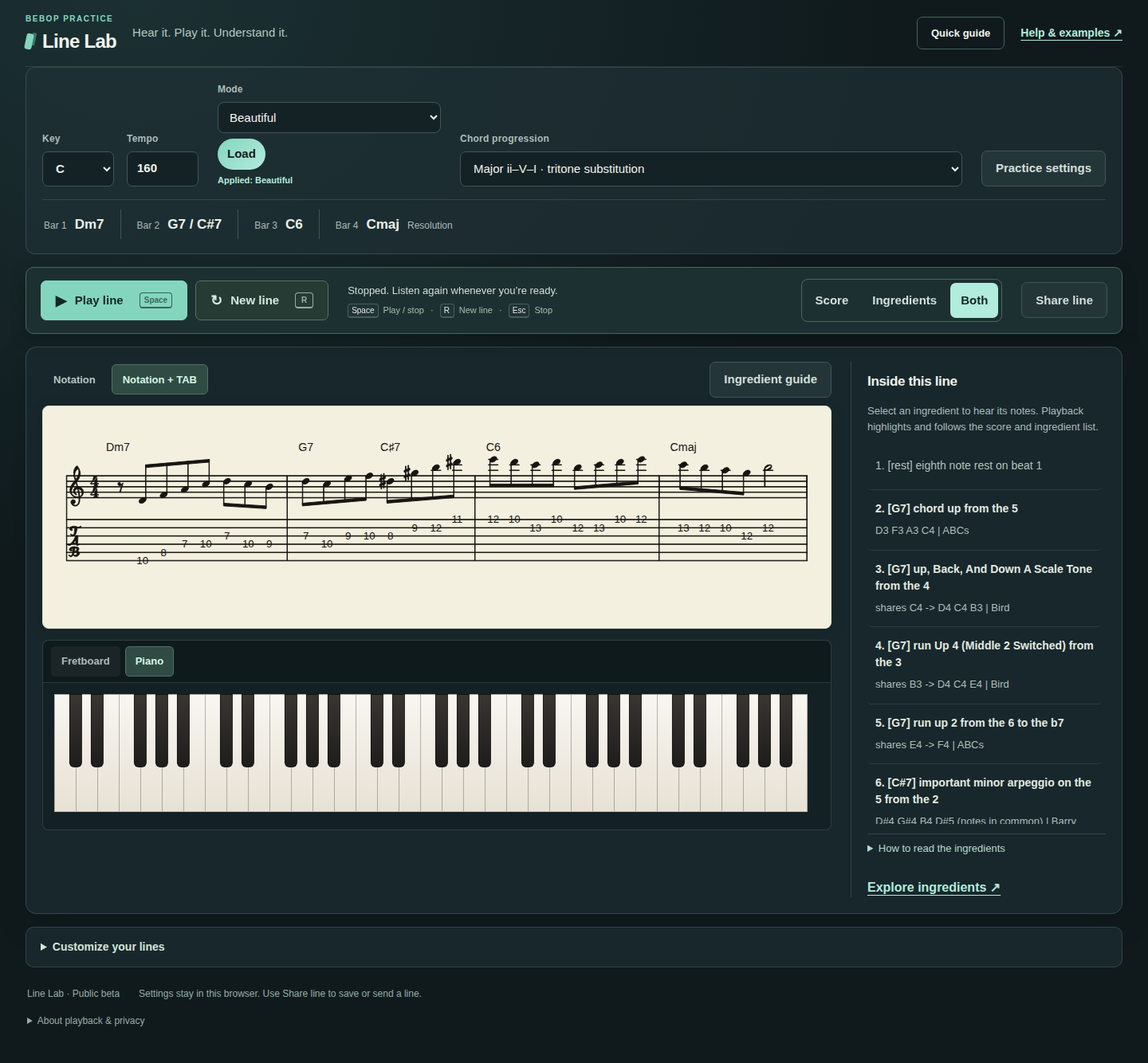The height and width of the screenshot is (1063, 1148).
Task: Select ingredient 5 run up 2
Action: 983,733
